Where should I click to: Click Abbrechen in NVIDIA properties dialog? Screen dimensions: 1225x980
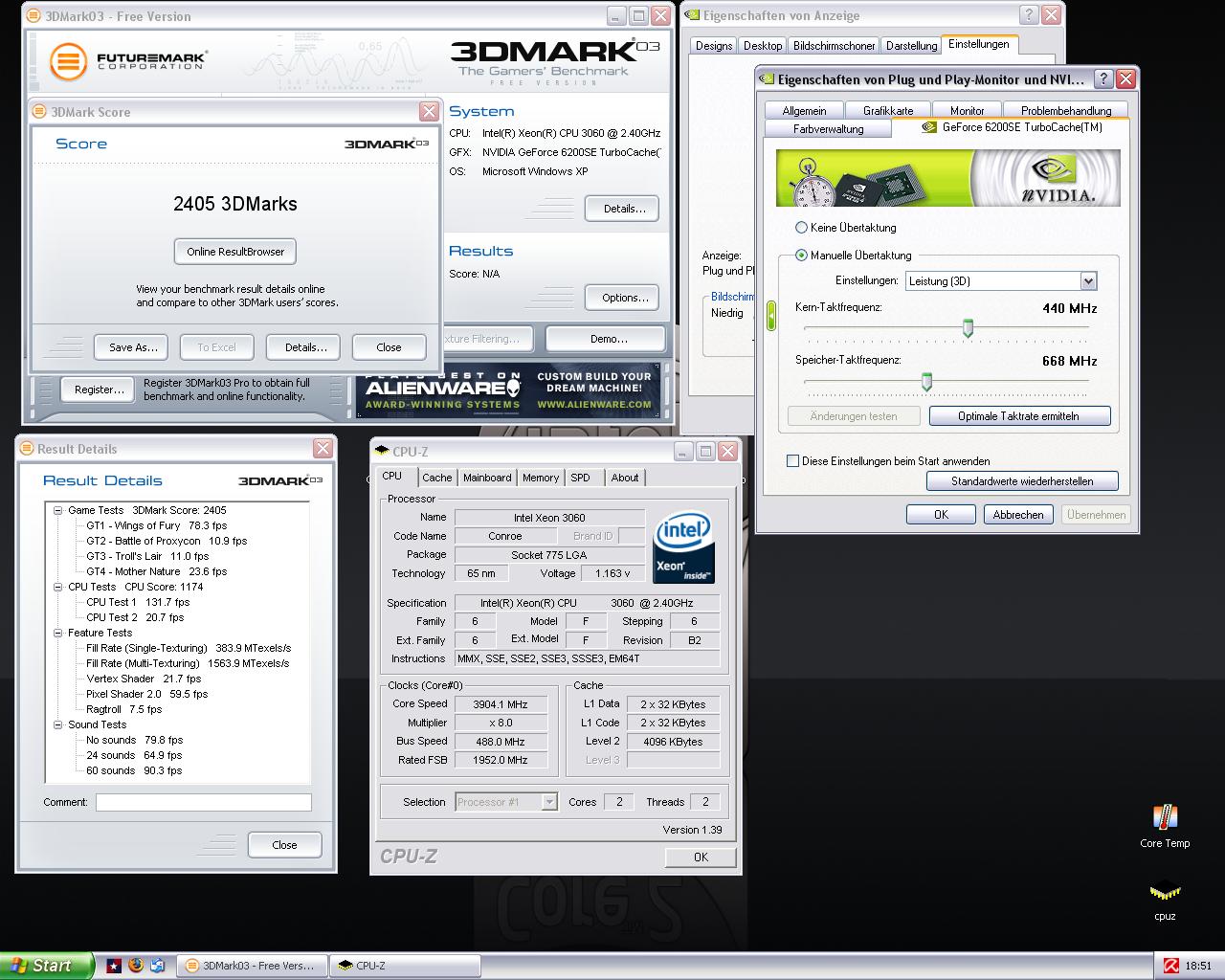pyautogui.click(x=1018, y=515)
